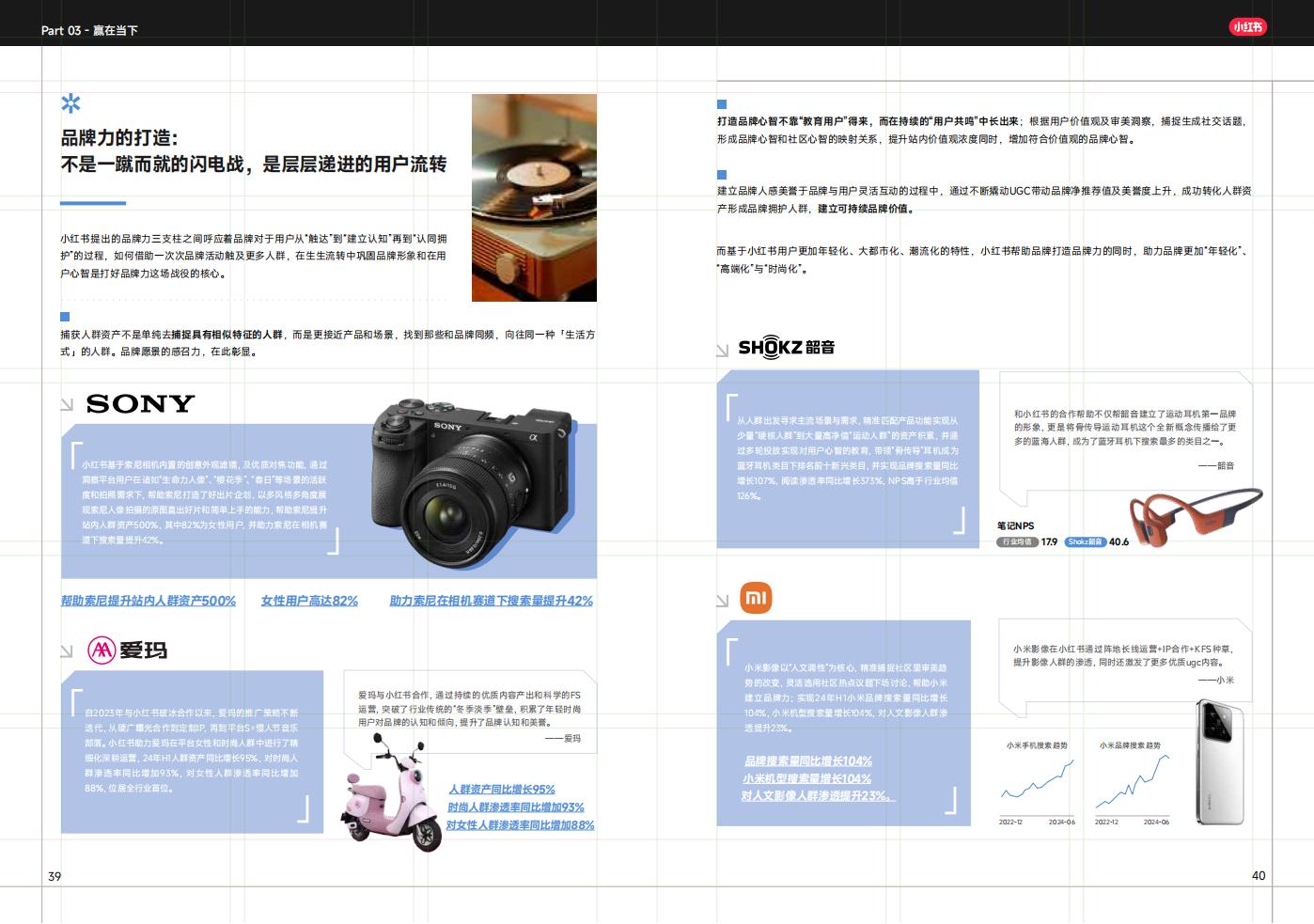Viewport: 1314px width, 924px height.
Task: Click the arrow icon beside the SONY logo
Action: [x=67, y=405]
